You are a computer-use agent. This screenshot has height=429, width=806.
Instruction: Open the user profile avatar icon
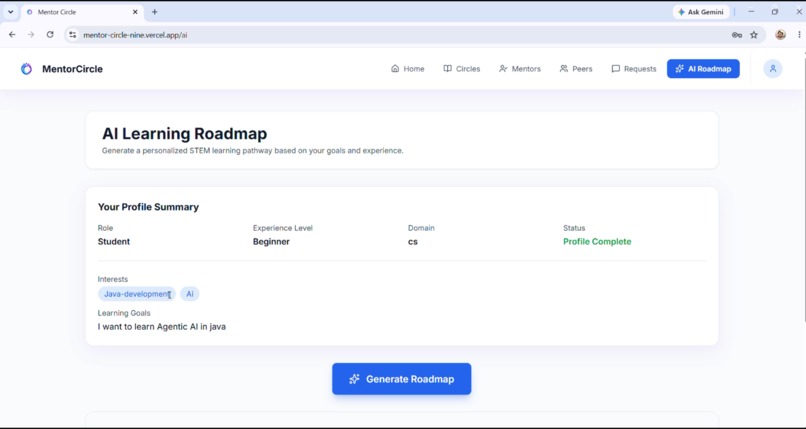tap(773, 69)
